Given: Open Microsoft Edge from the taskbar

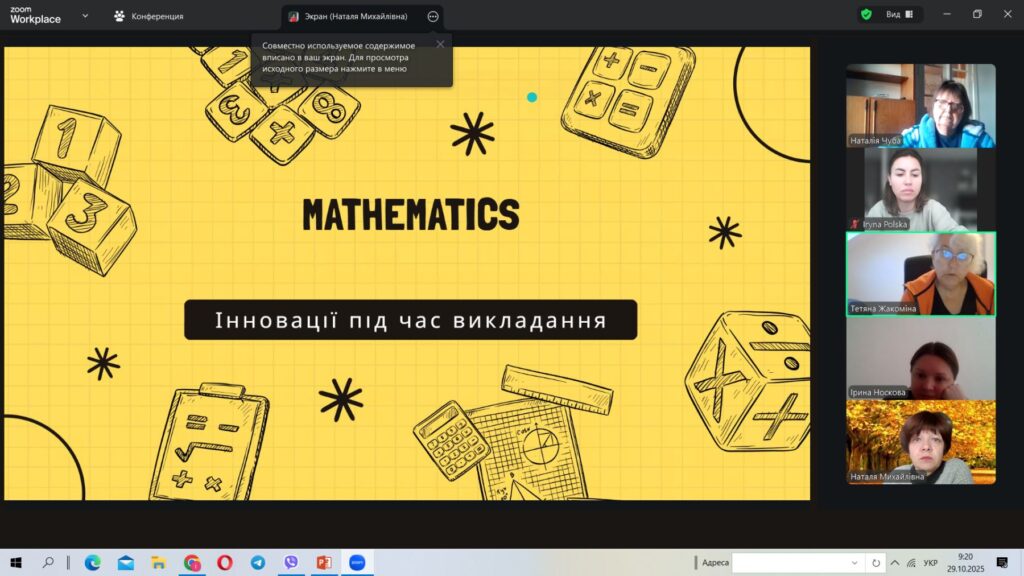Looking at the screenshot, I should coord(93,563).
